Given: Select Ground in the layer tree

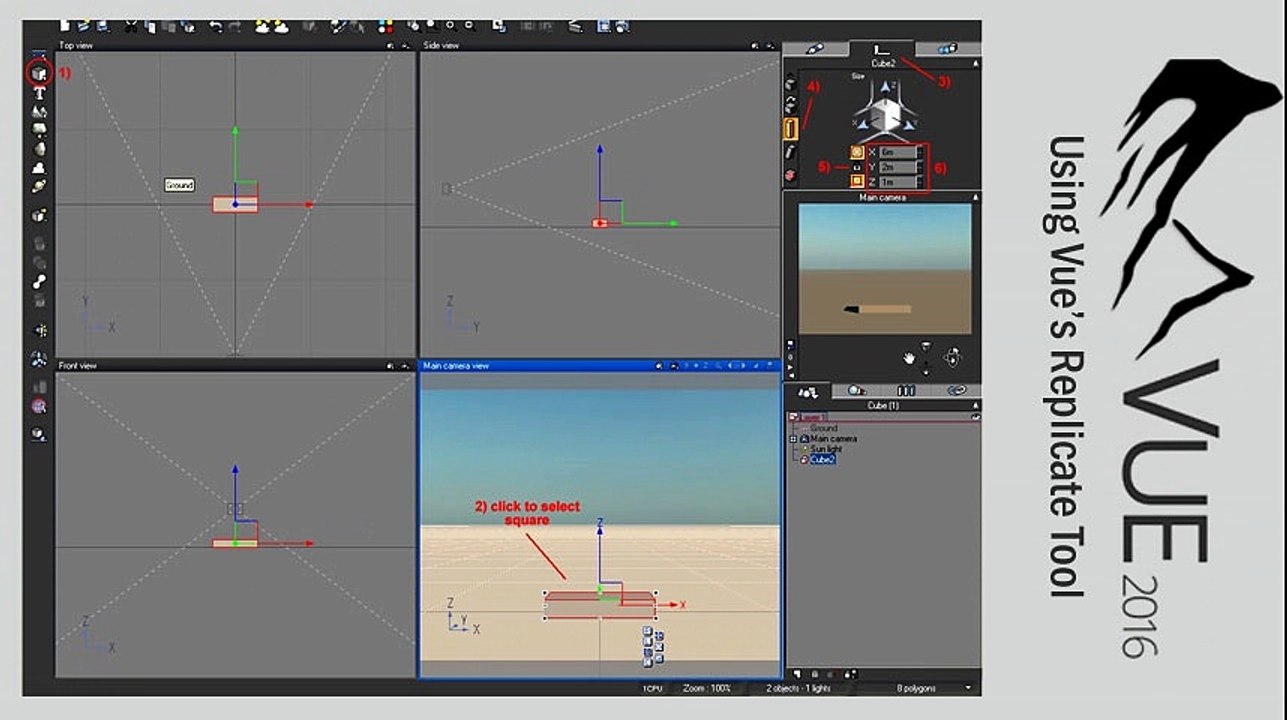Looking at the screenshot, I should pyautogui.click(x=824, y=429).
